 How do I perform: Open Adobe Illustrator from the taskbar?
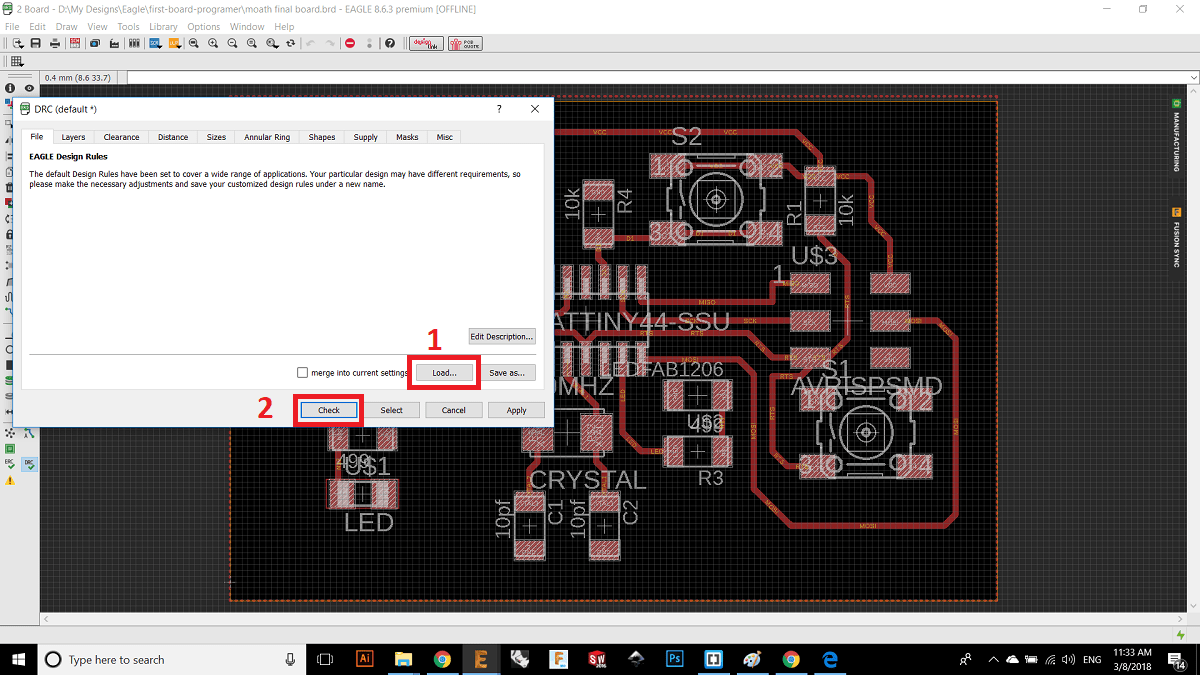[365, 659]
